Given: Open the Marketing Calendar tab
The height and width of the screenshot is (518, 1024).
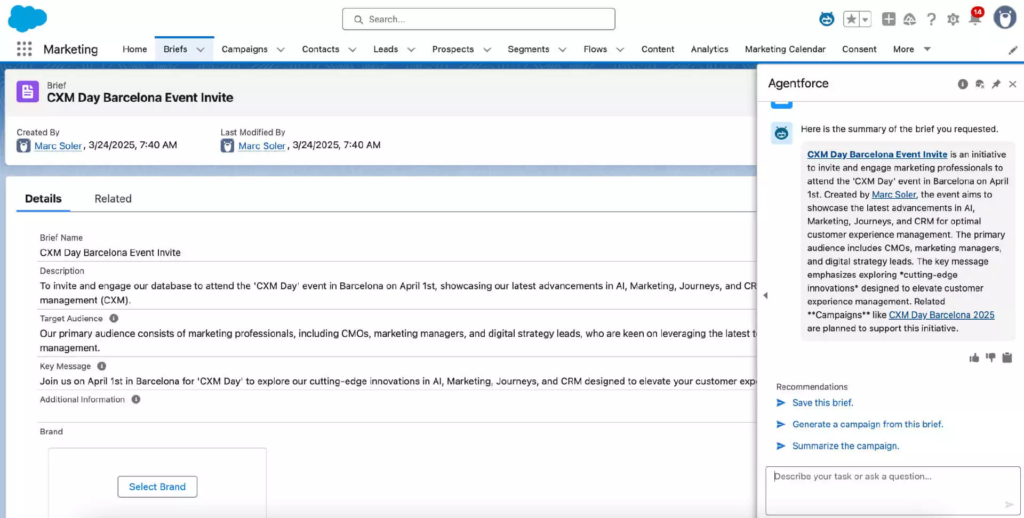Looking at the screenshot, I should [x=785, y=49].
